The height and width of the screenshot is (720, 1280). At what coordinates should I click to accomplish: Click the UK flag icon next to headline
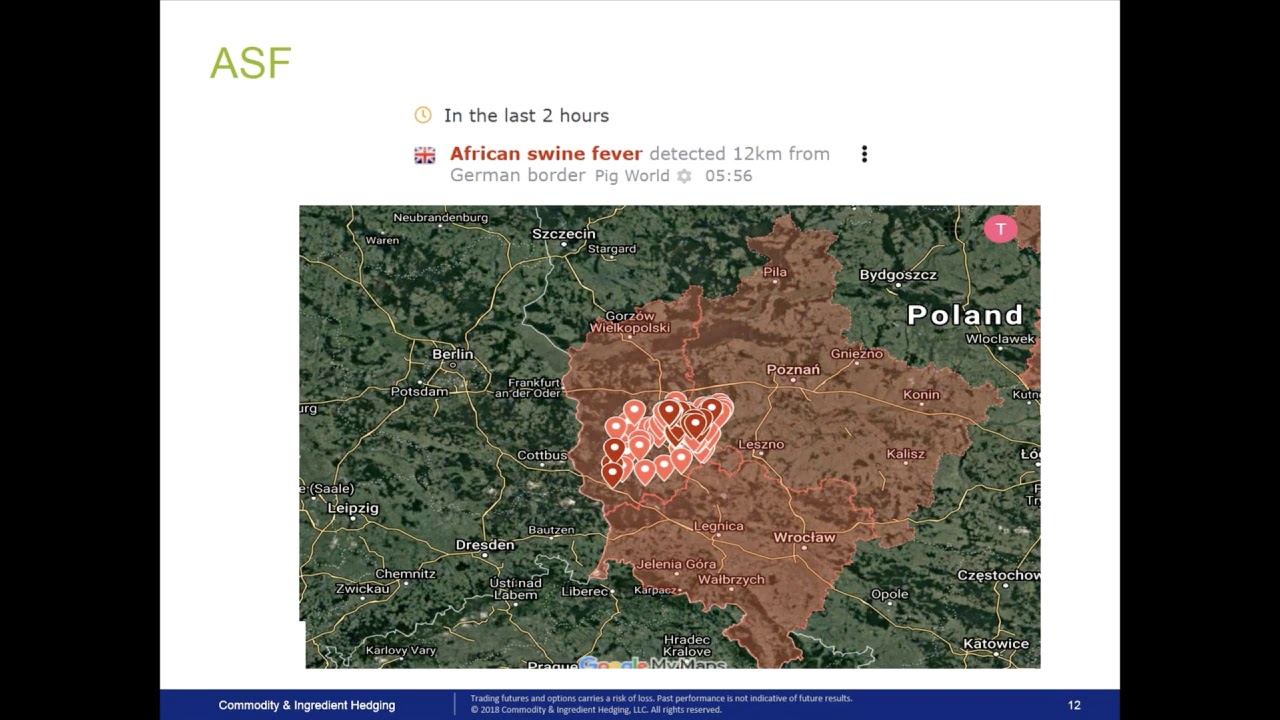click(x=425, y=155)
